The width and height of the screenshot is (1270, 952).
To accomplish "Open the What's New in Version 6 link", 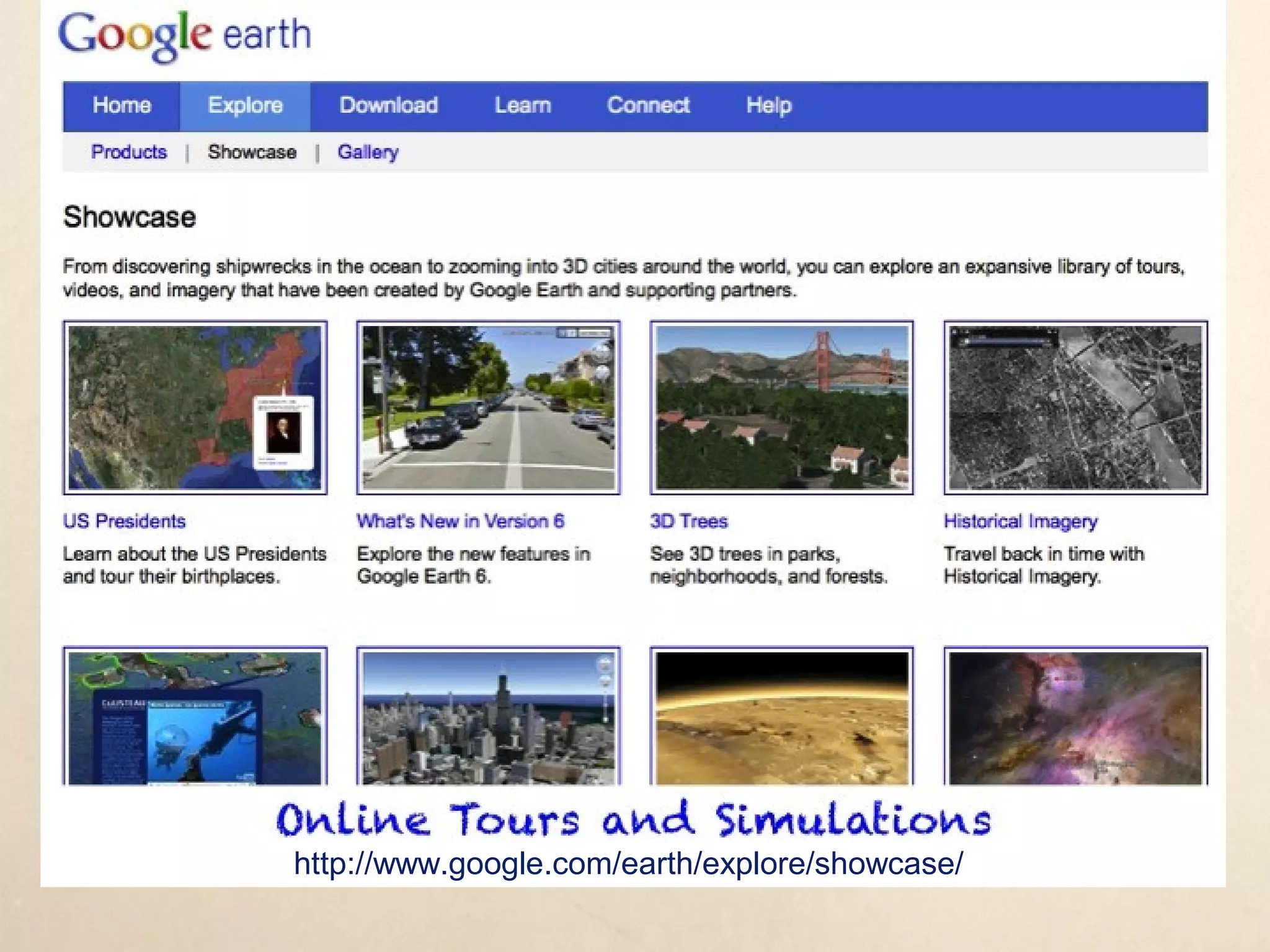I will (460, 521).
